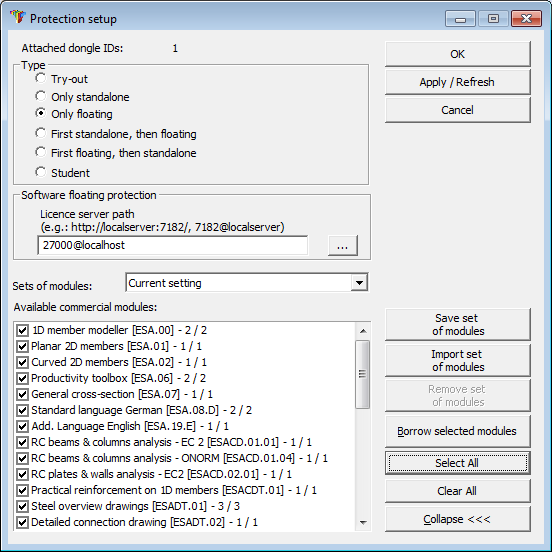The image size is (552, 552).
Task: Maximize the Protection setup window
Action: coord(493,19)
